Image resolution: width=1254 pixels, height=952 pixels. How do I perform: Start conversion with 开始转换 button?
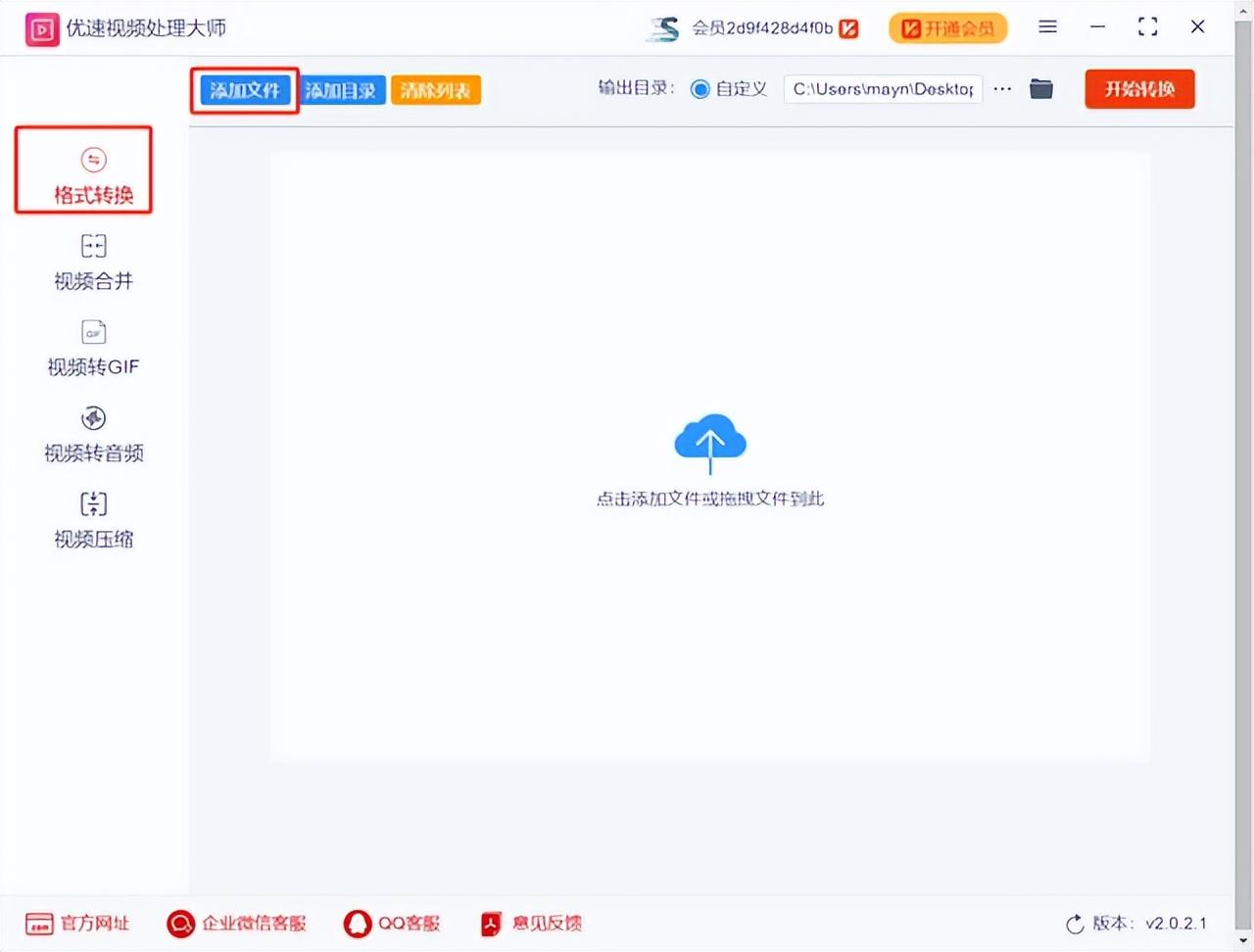(x=1139, y=89)
